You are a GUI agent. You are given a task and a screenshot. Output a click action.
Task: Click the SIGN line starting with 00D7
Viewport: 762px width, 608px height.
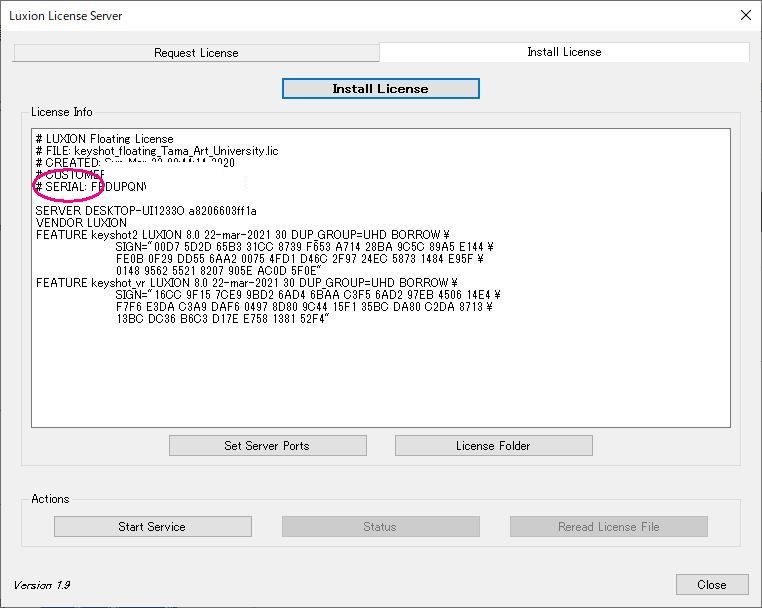coord(305,247)
